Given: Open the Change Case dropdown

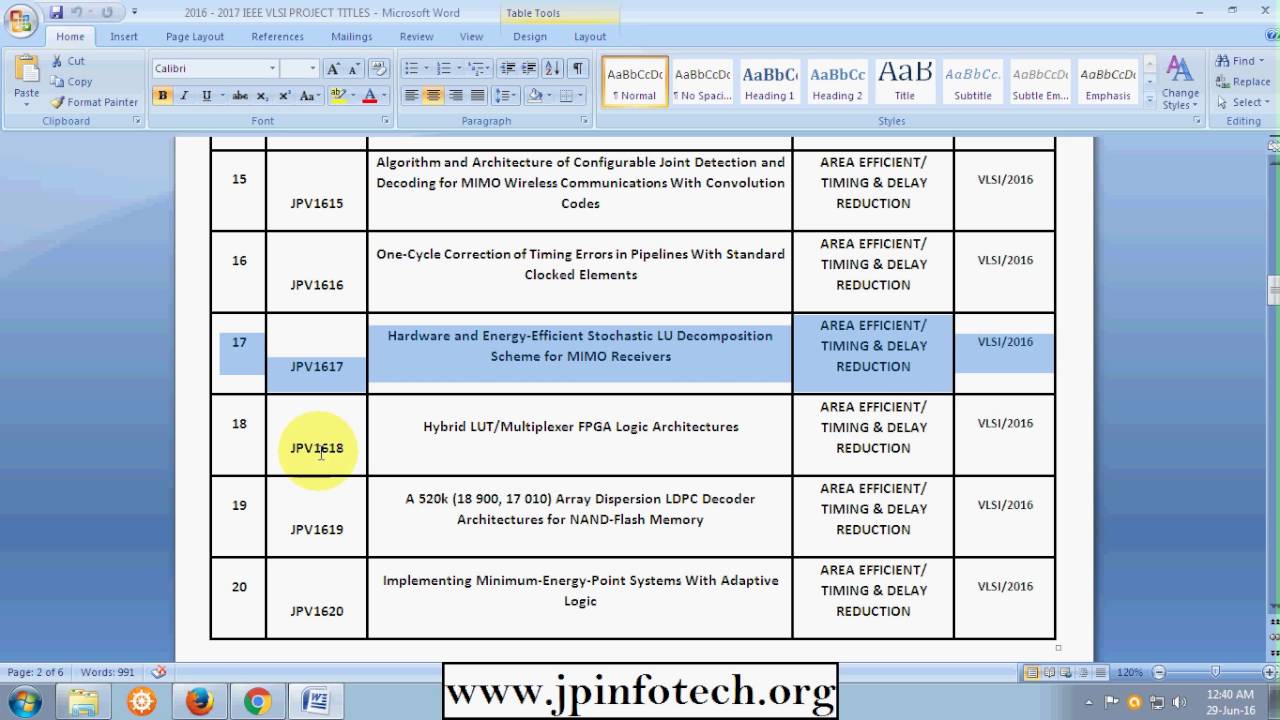Looking at the screenshot, I should coord(309,96).
